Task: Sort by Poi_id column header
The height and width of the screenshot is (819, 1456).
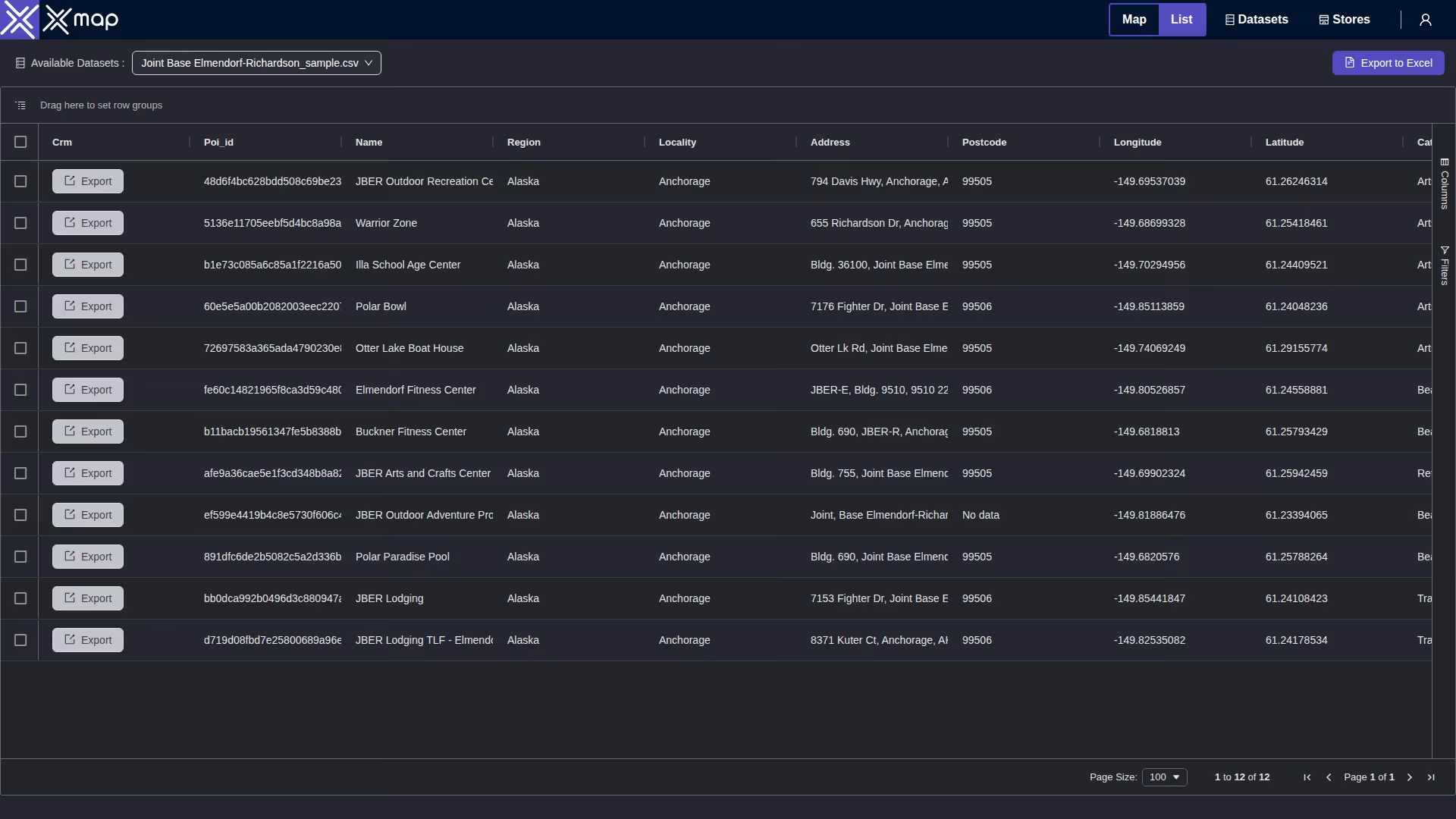Action: pyautogui.click(x=218, y=143)
